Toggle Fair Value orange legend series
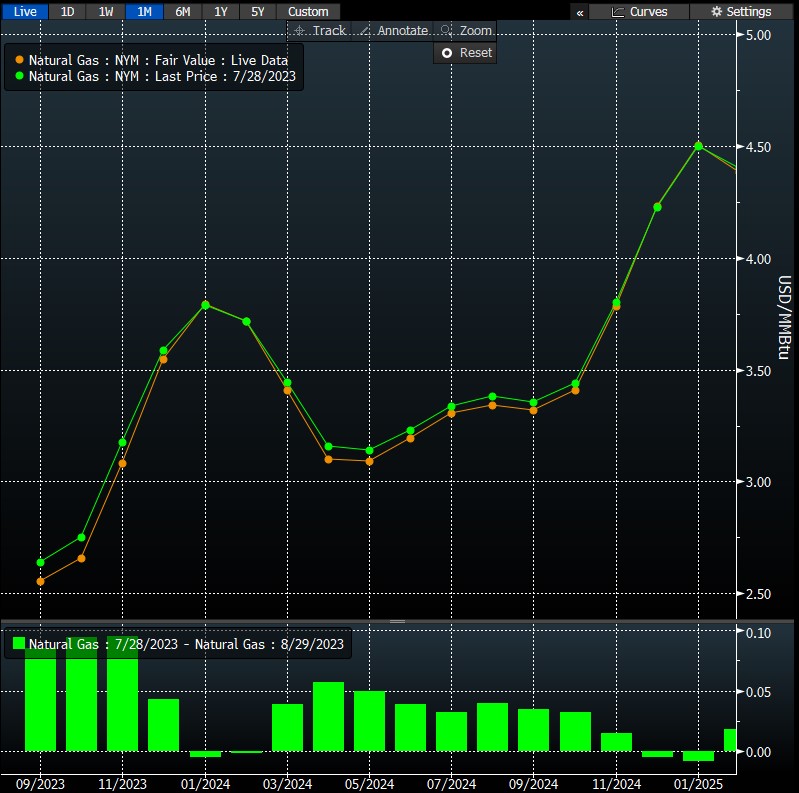Image resolution: width=799 pixels, height=793 pixels. [x=20, y=60]
